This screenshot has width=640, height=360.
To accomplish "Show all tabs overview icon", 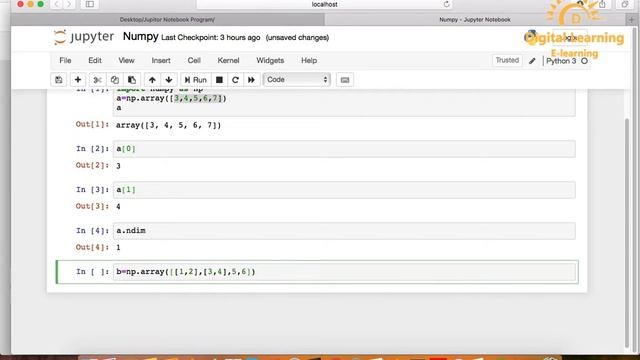I will coord(624,4).
